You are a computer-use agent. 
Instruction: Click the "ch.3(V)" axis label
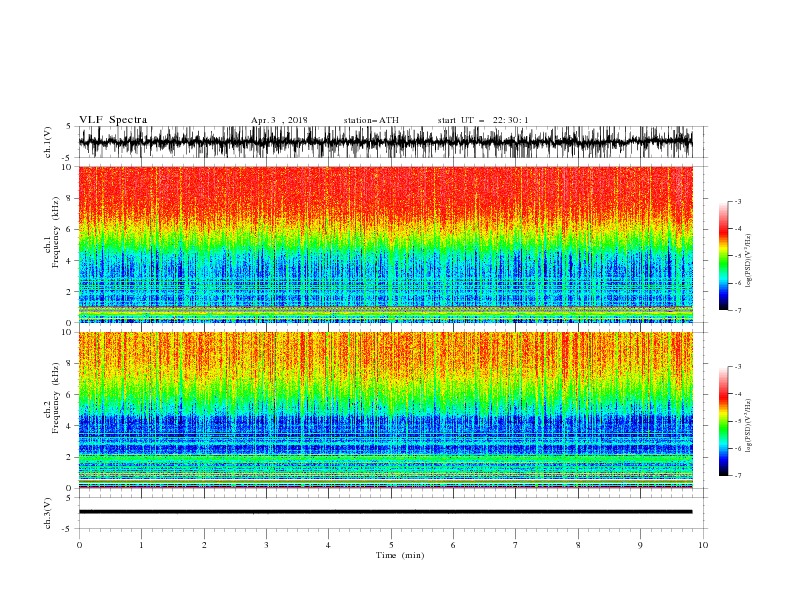pos(48,513)
